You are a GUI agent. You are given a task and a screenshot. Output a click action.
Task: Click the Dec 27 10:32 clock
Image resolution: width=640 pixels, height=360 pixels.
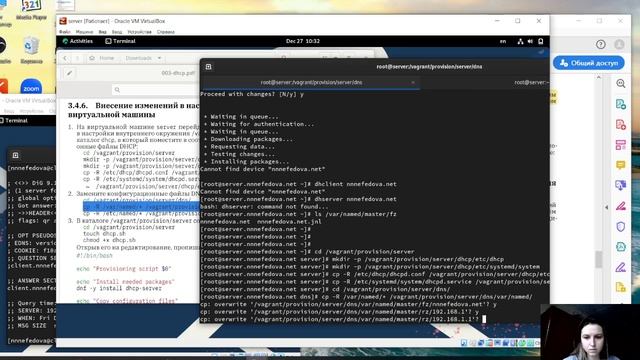tap(303, 41)
